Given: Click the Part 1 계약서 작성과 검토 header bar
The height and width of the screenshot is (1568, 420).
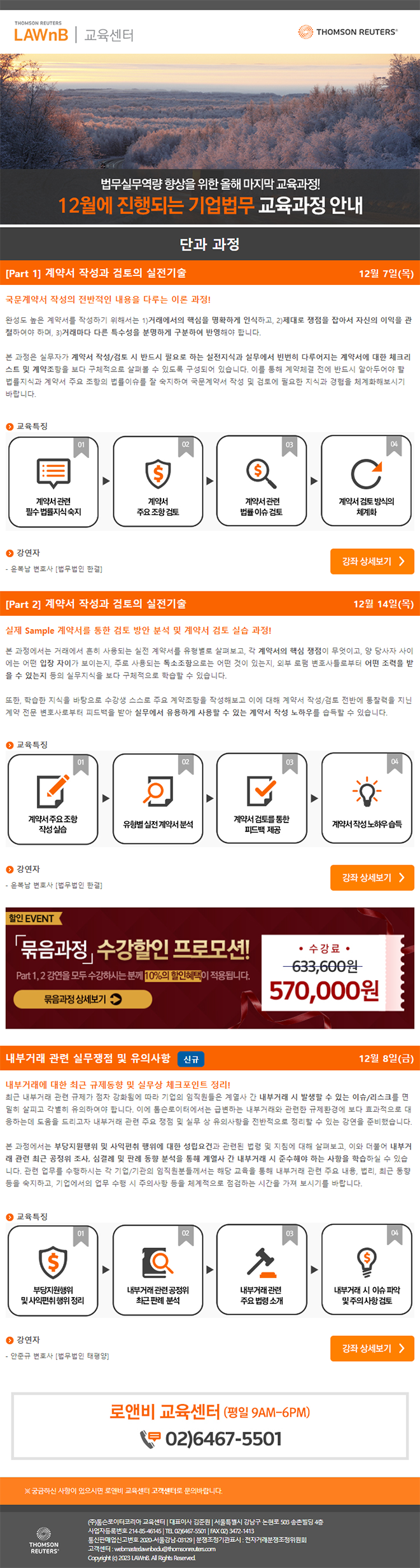Looking at the screenshot, I should (x=210, y=273).
